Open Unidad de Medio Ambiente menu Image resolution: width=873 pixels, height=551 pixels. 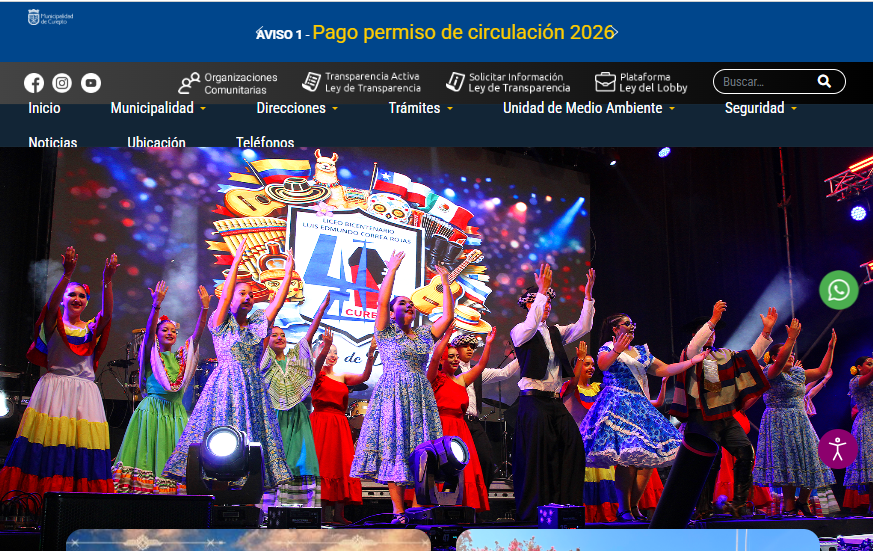pos(582,108)
